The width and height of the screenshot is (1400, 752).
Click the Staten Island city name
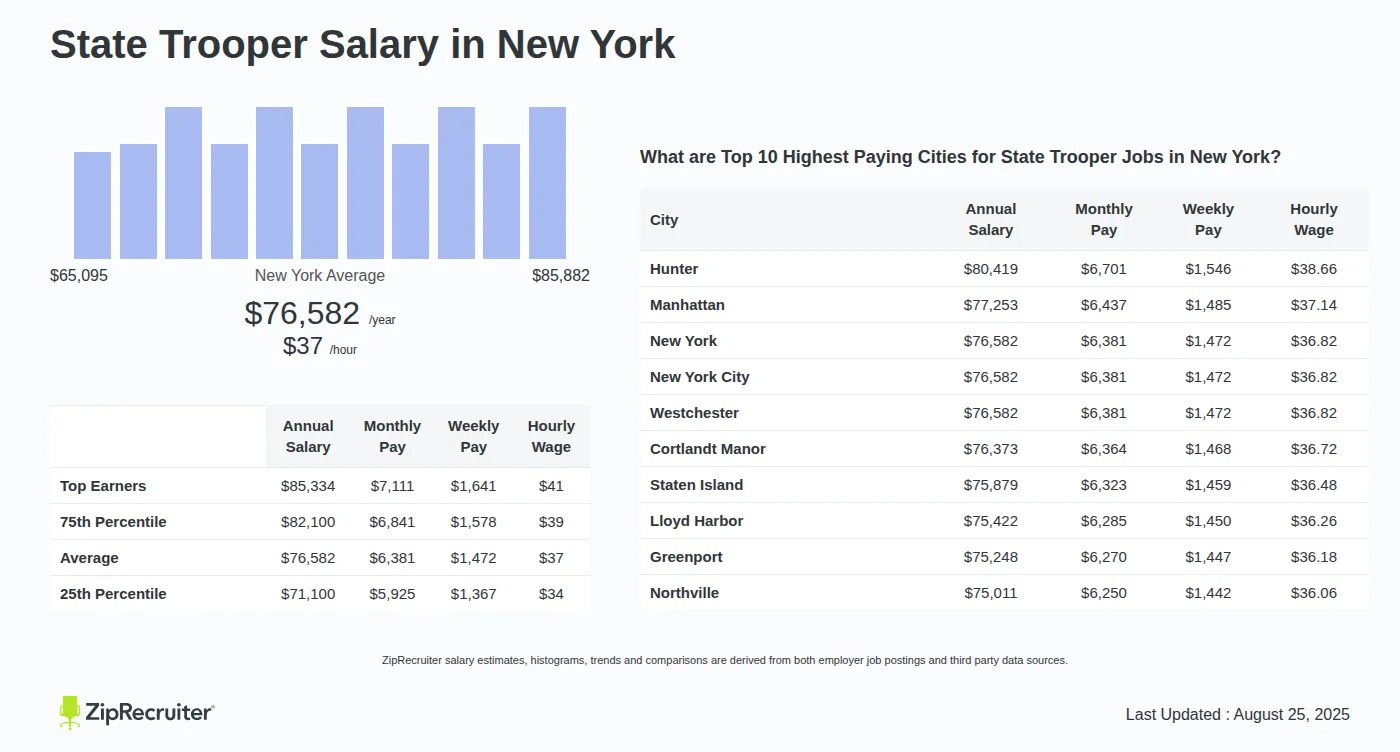pos(696,485)
